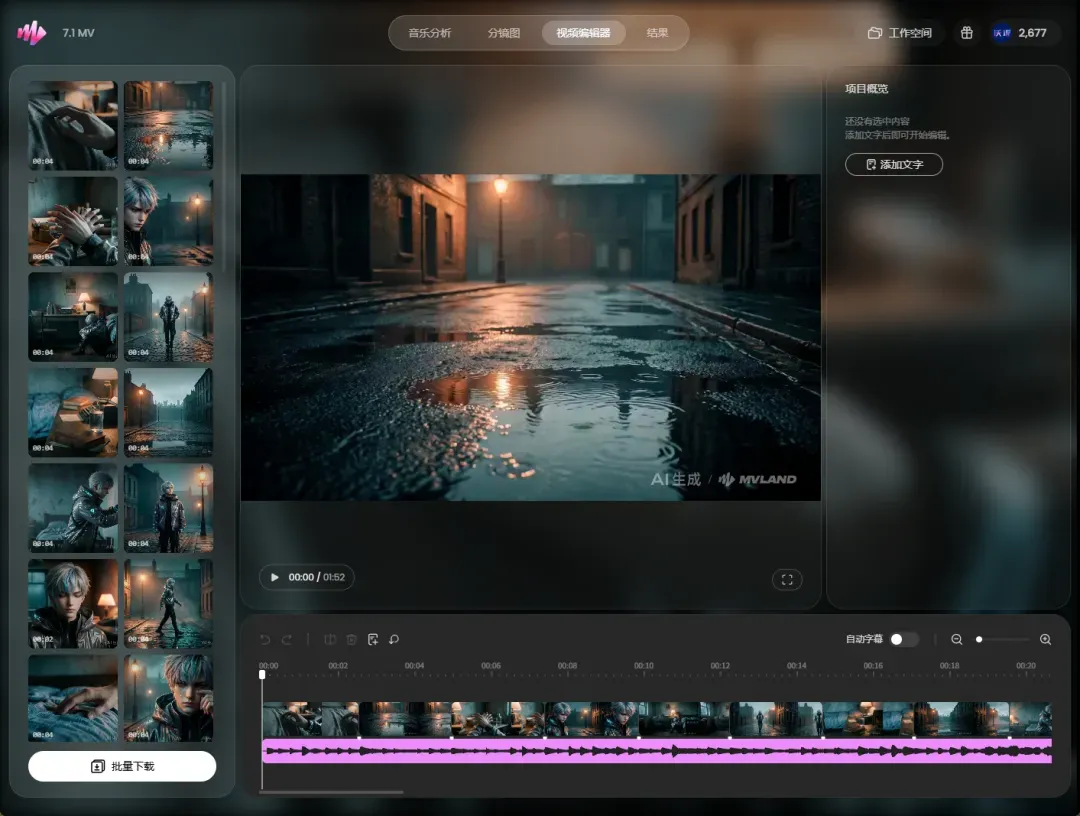This screenshot has height=816, width=1080.
Task: Click the undo arrow in timeline toolbar
Action: click(265, 640)
